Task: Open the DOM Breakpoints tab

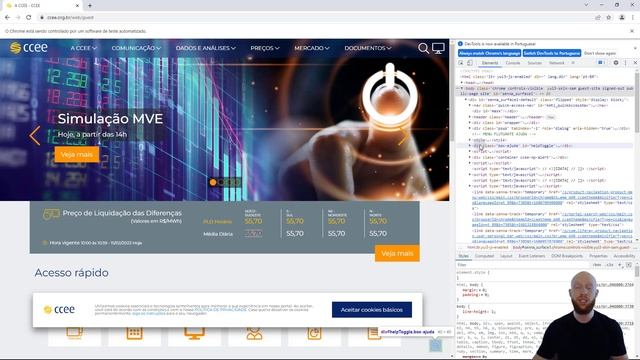Action: (x=567, y=256)
